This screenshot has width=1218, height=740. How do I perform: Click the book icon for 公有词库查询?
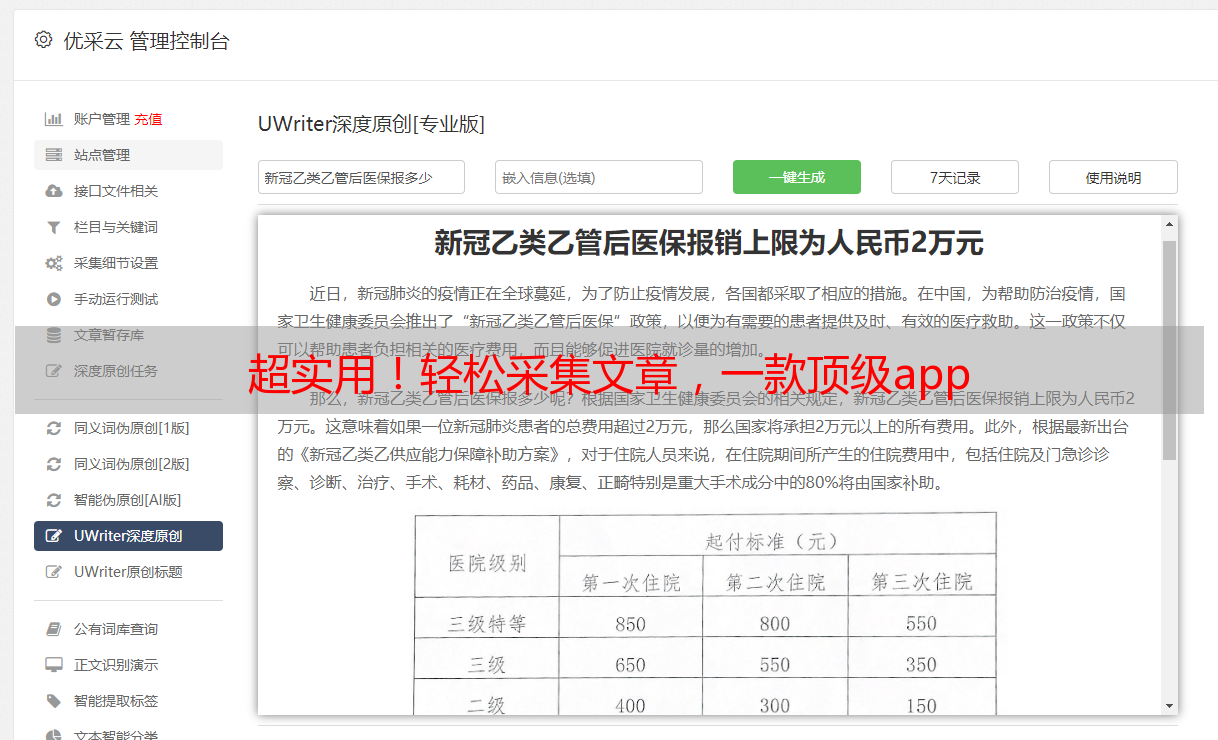[54, 629]
